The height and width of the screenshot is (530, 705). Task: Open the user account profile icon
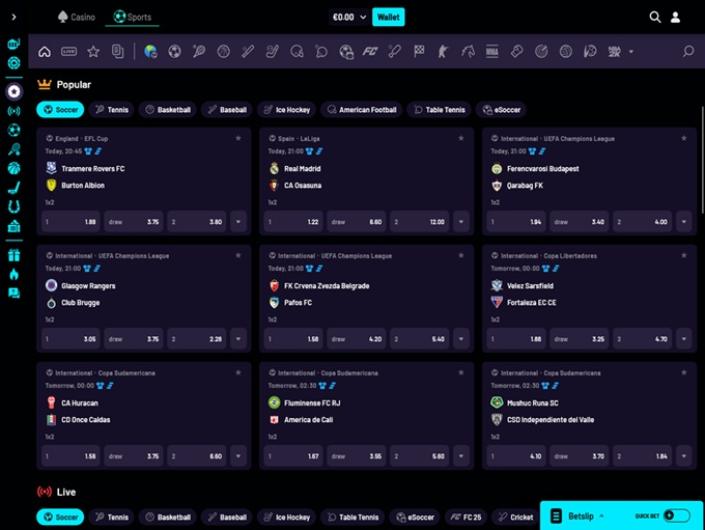coord(675,17)
